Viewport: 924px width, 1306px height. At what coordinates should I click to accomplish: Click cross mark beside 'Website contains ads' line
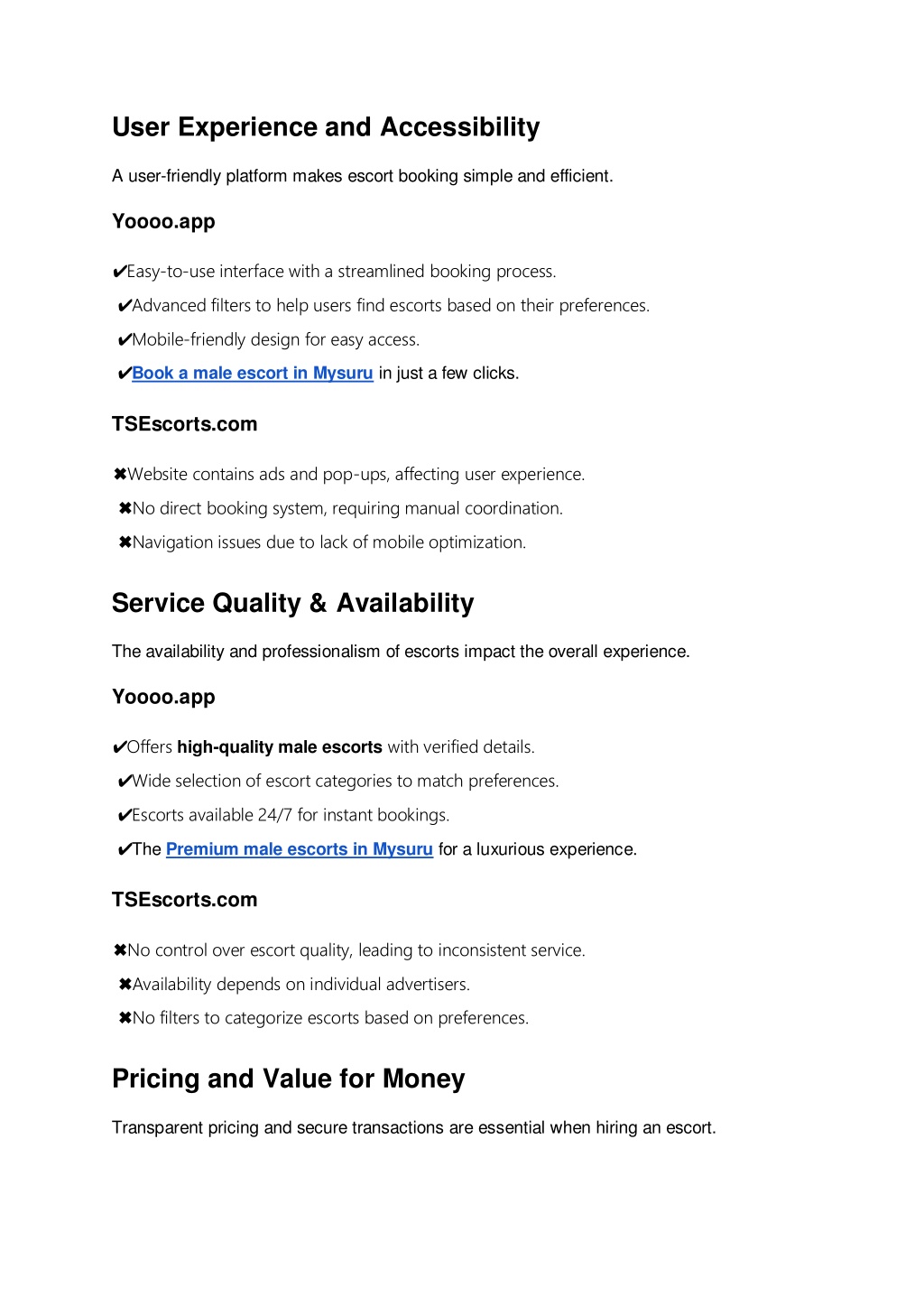coord(120,475)
